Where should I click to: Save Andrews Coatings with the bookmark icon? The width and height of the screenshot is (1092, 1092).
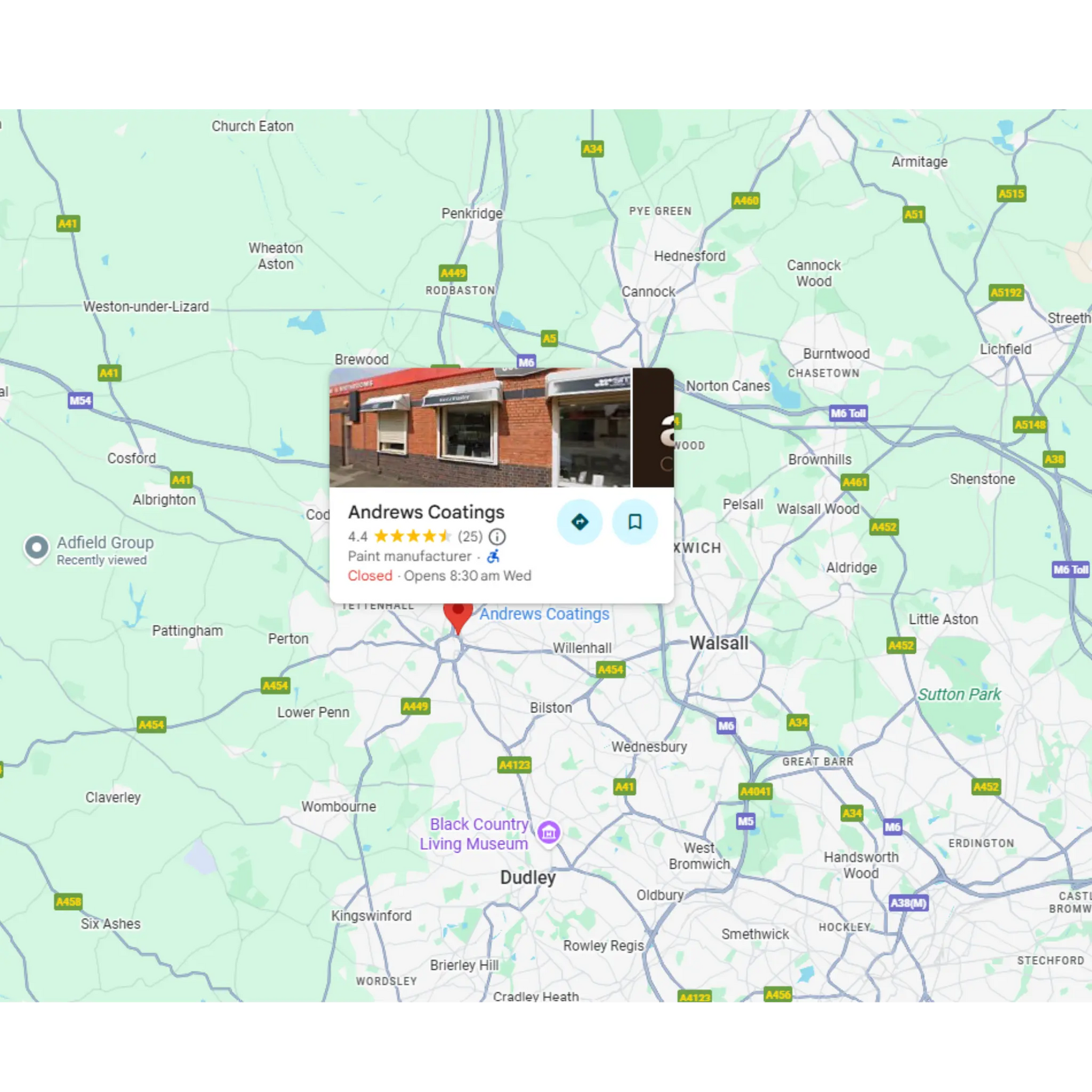[x=635, y=522]
